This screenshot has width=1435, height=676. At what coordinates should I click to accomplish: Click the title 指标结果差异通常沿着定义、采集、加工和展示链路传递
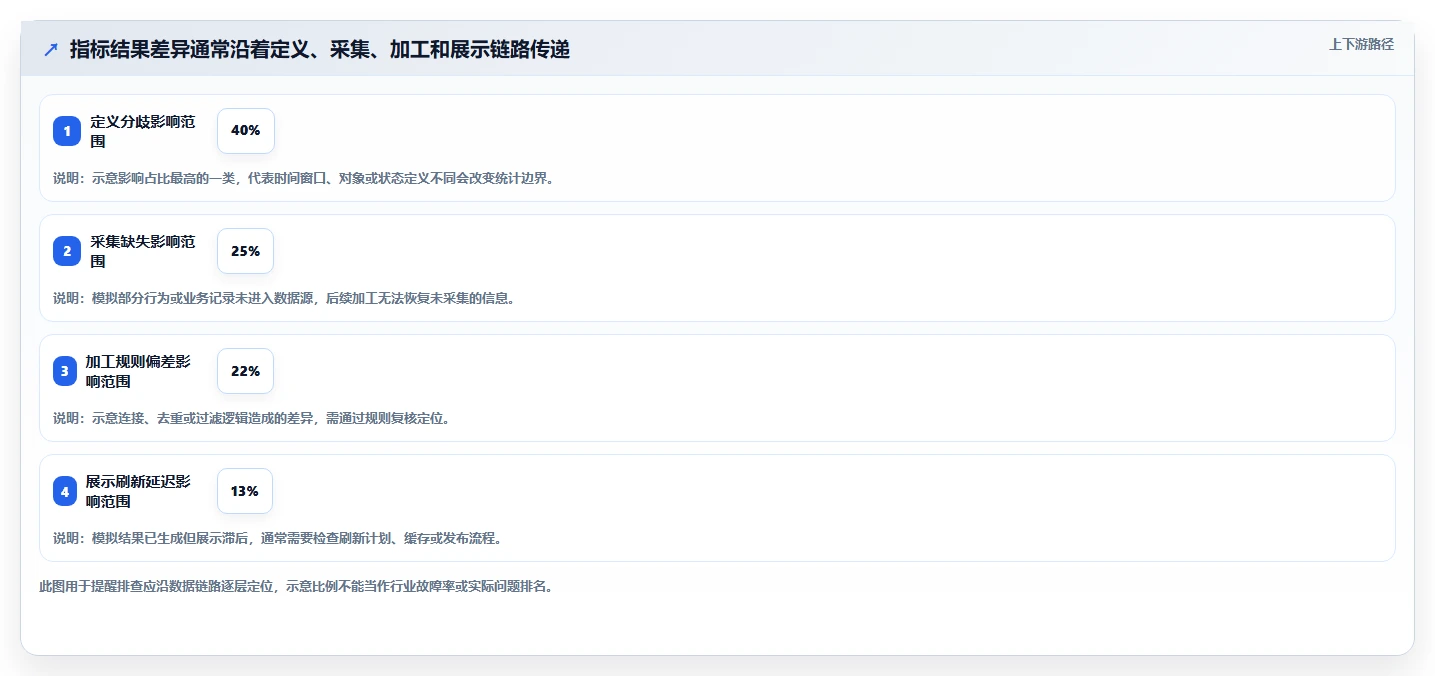pos(320,49)
